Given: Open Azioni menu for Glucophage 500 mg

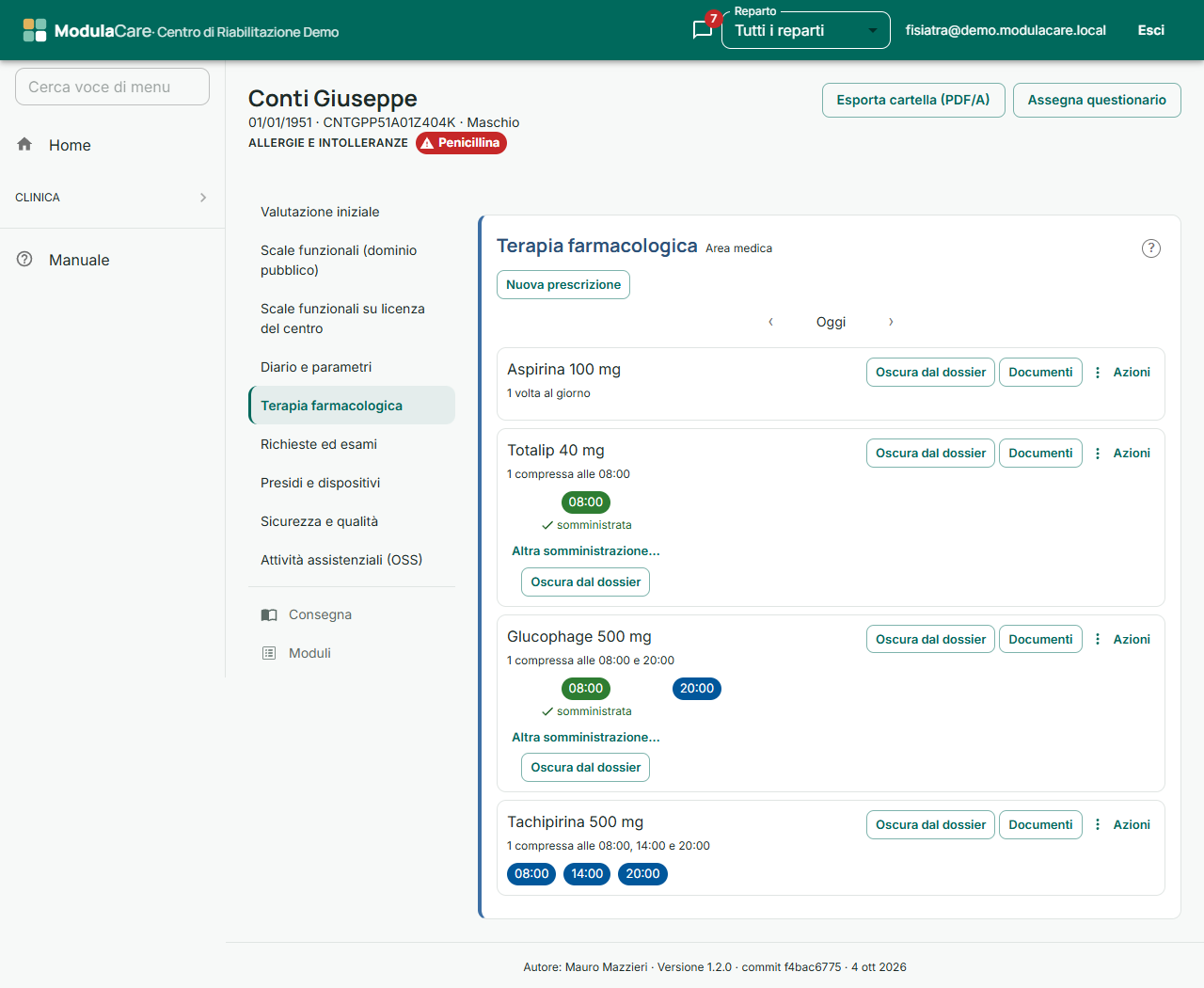Looking at the screenshot, I should click(x=1123, y=640).
